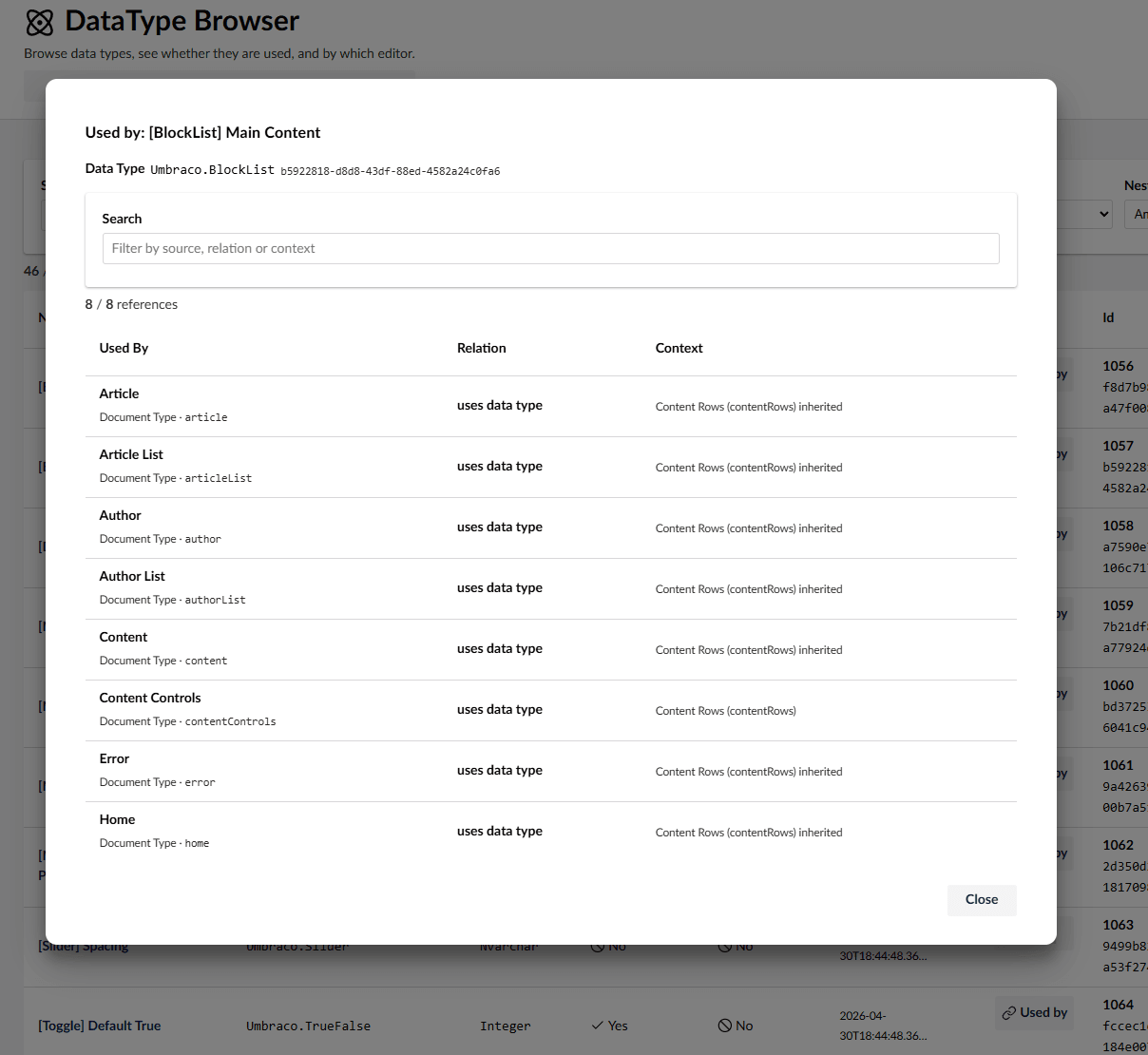This screenshot has width=1148, height=1055.
Task: Click the Used by: [BlockList] Main Content heading
Action: [x=202, y=132]
